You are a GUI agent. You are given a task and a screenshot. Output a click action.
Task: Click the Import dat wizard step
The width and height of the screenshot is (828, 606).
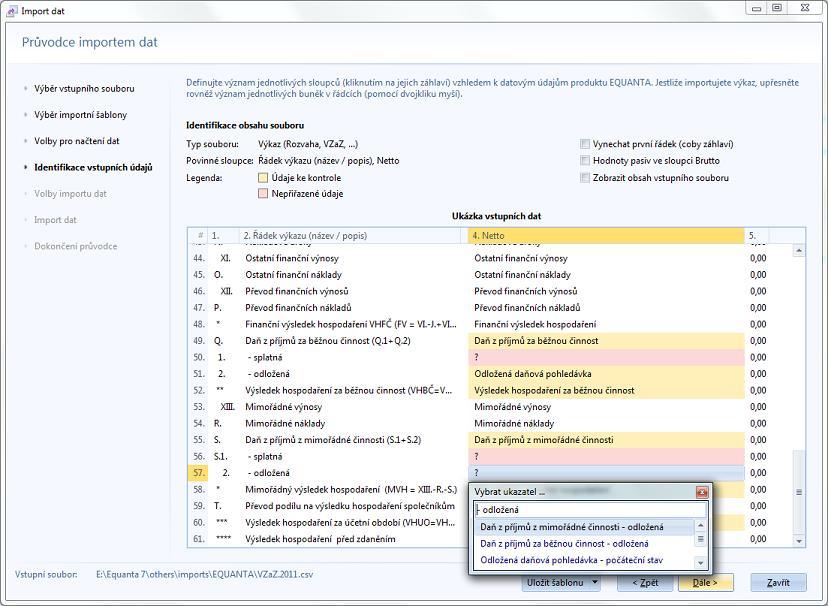click(55, 220)
